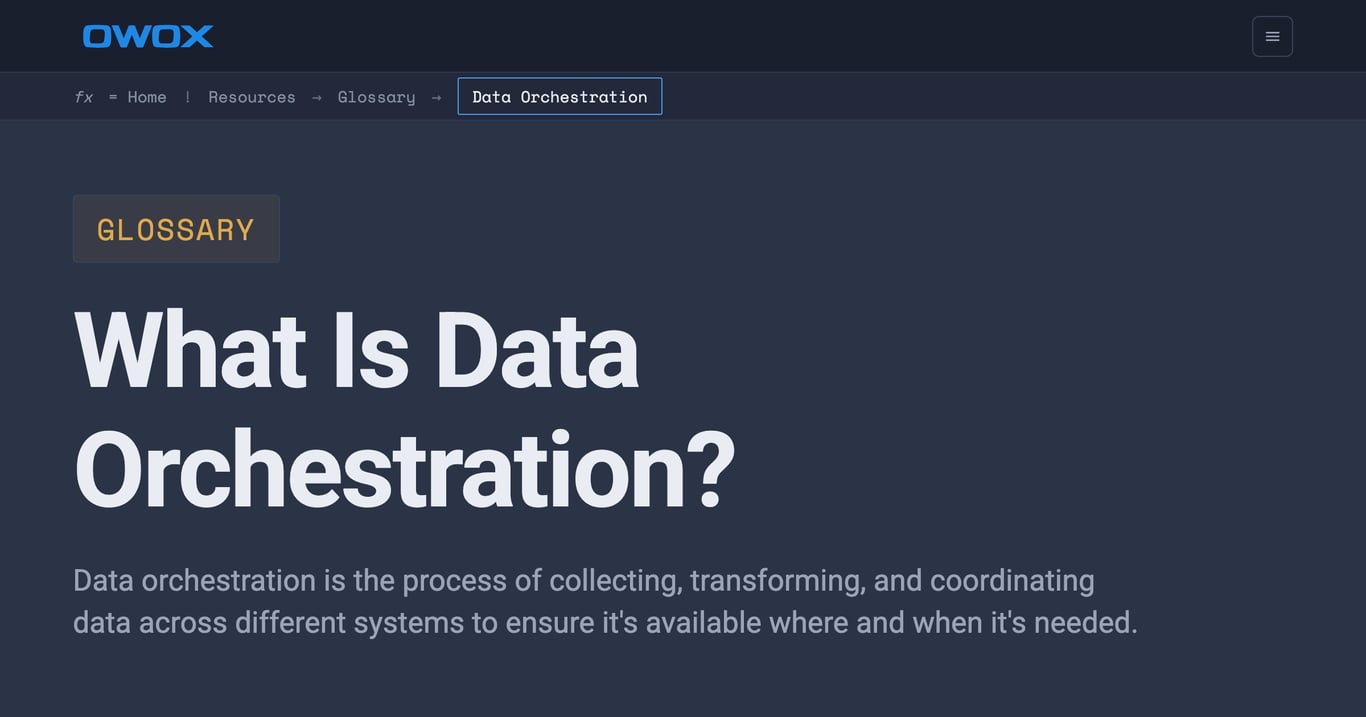Image resolution: width=1366 pixels, height=717 pixels.
Task: Select the Data Orchestration breadcrumb
Action: click(560, 96)
